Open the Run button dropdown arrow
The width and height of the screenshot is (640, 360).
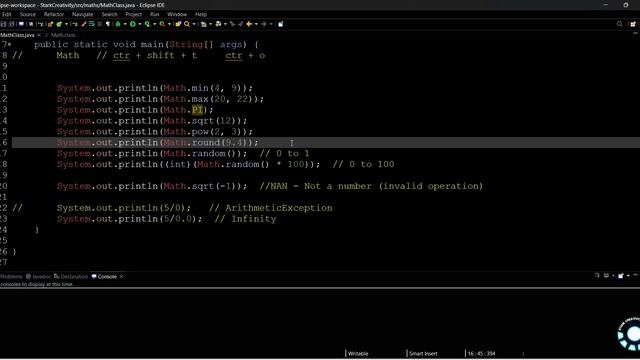pos(140,24)
